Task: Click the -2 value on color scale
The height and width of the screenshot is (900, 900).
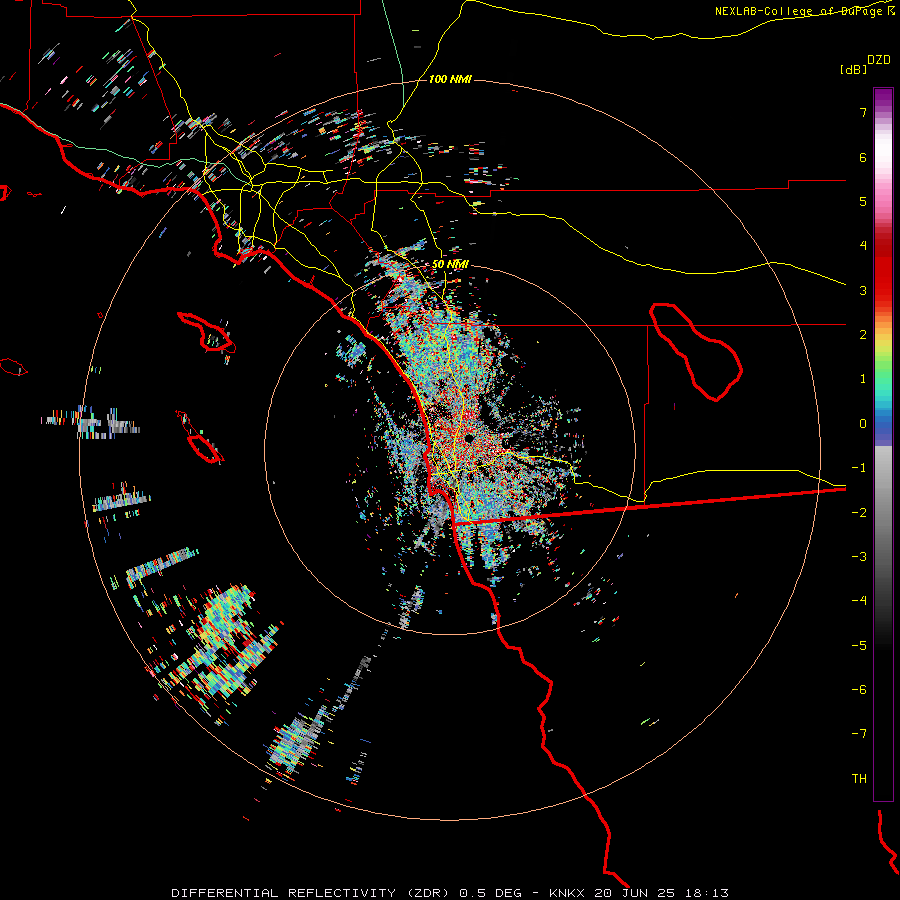Action: point(859,513)
